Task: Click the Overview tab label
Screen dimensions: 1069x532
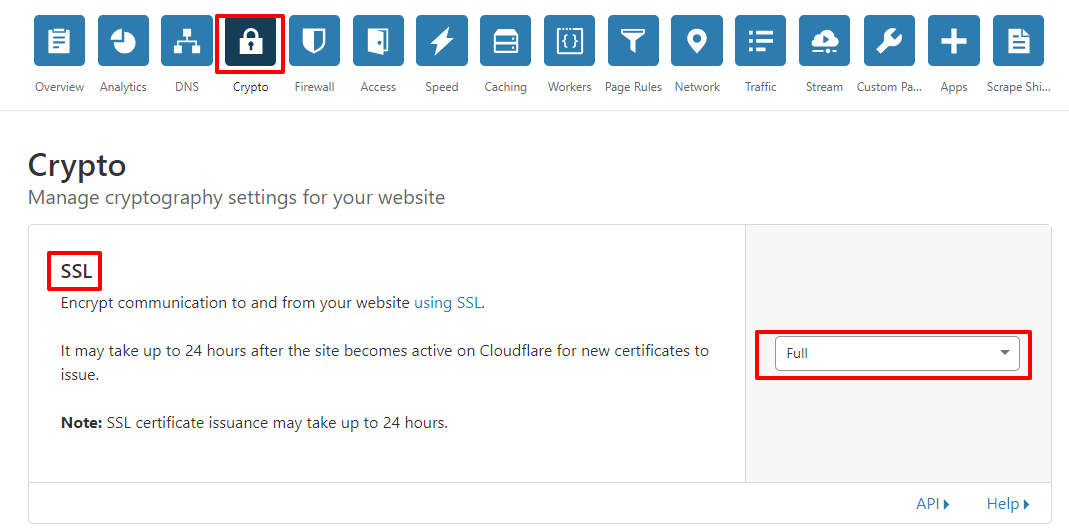Action: click(x=59, y=87)
